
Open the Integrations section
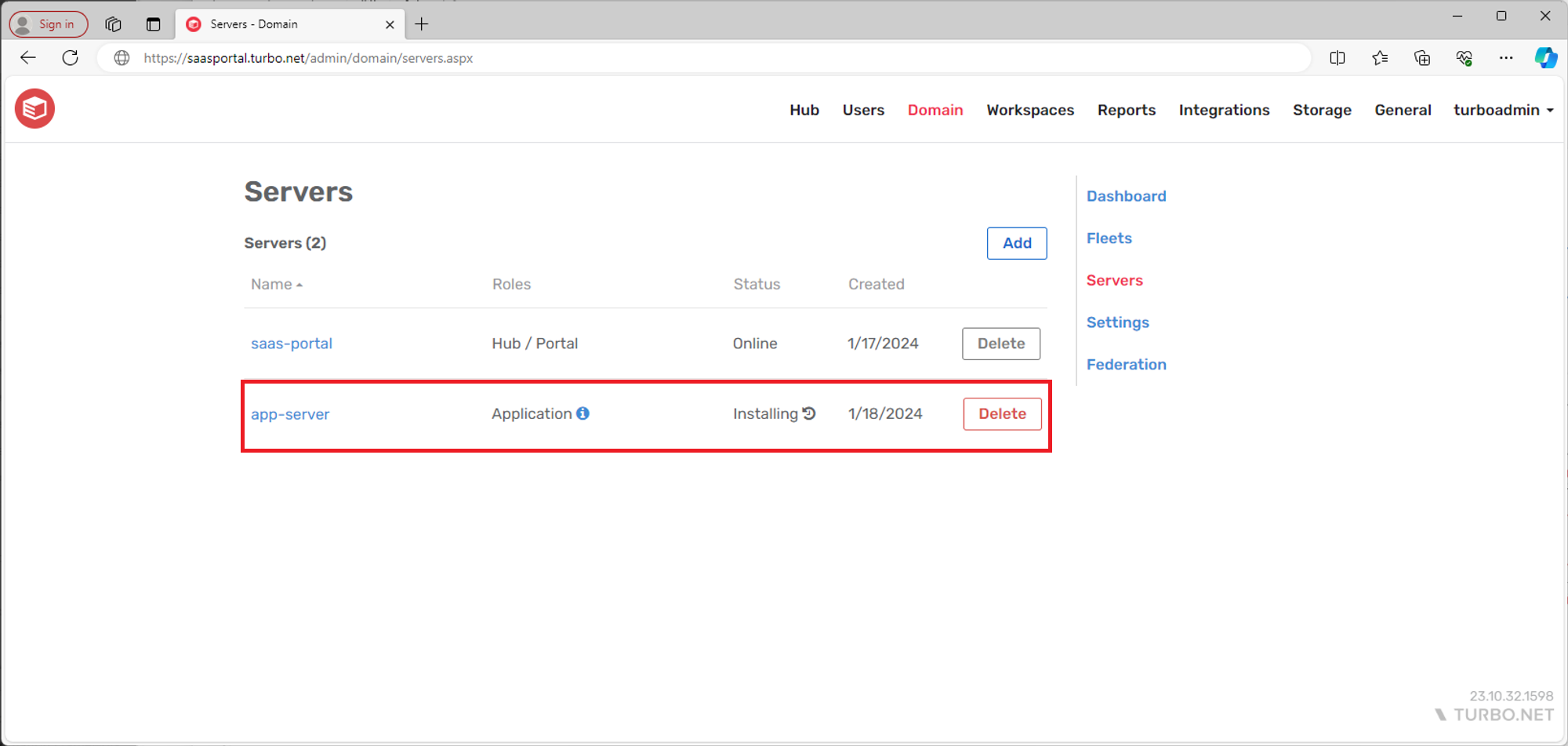pos(1224,110)
